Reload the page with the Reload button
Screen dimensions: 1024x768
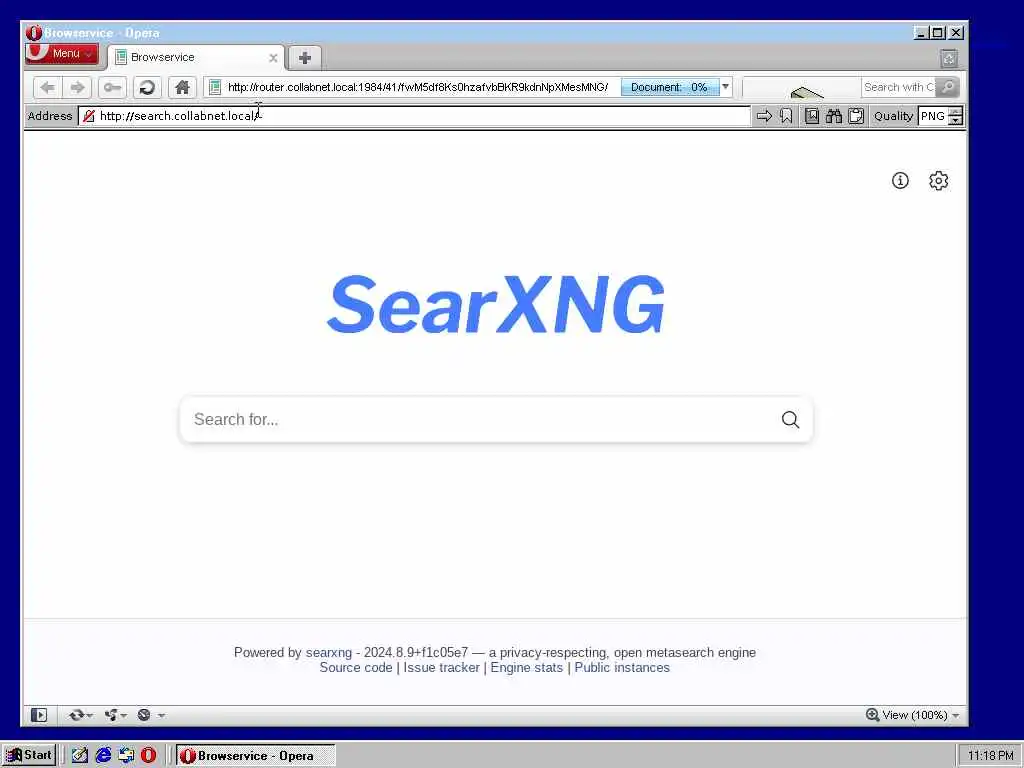(x=147, y=87)
